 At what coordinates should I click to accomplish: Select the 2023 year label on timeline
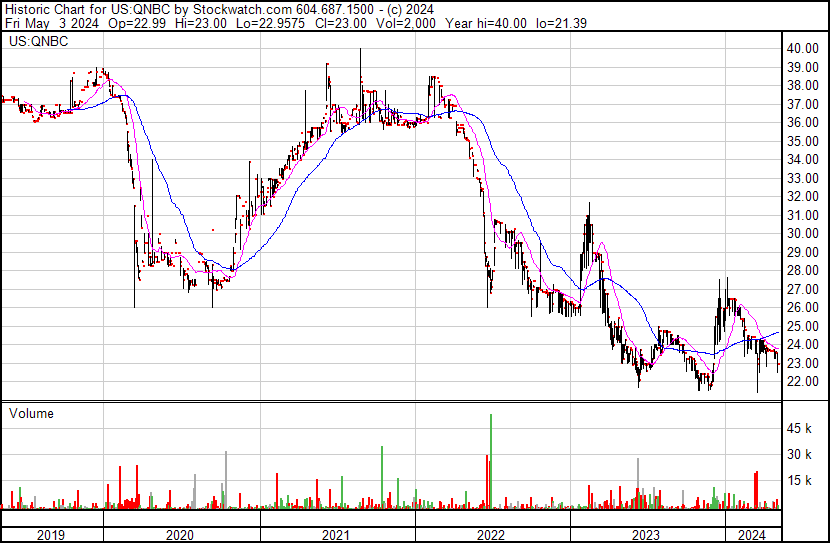click(x=646, y=535)
